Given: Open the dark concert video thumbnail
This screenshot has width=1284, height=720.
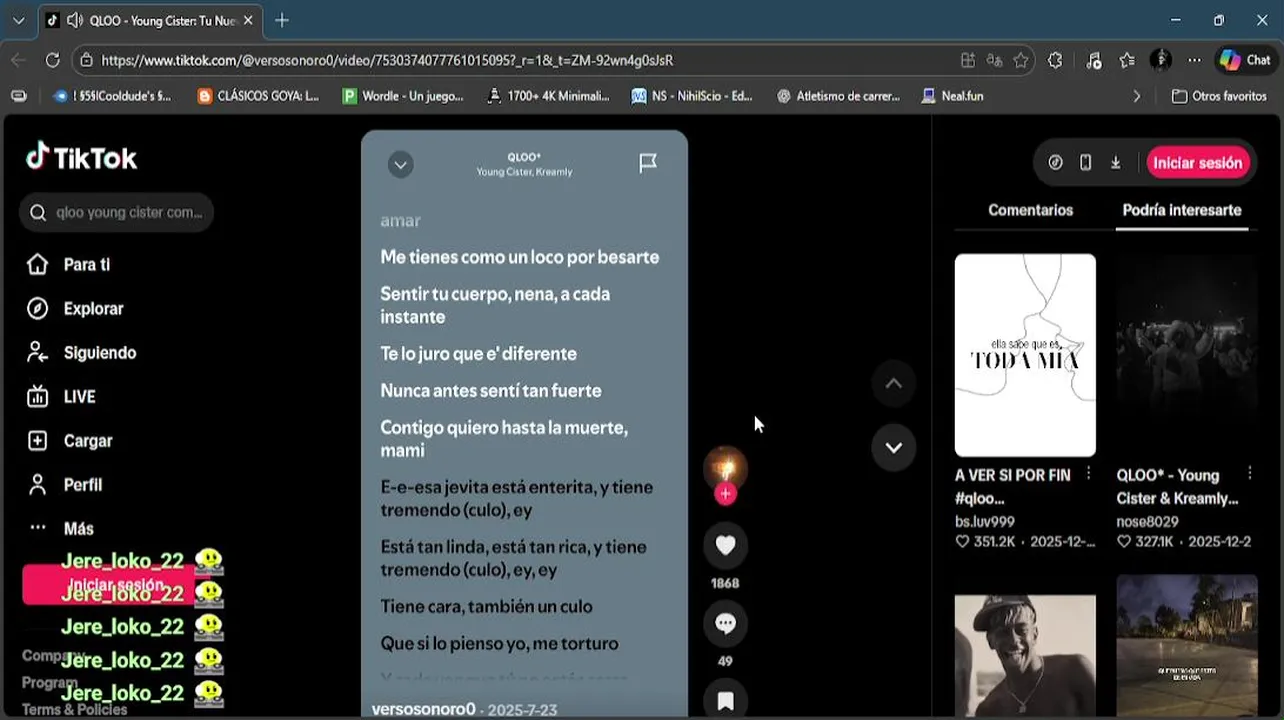Looking at the screenshot, I should pos(1187,355).
